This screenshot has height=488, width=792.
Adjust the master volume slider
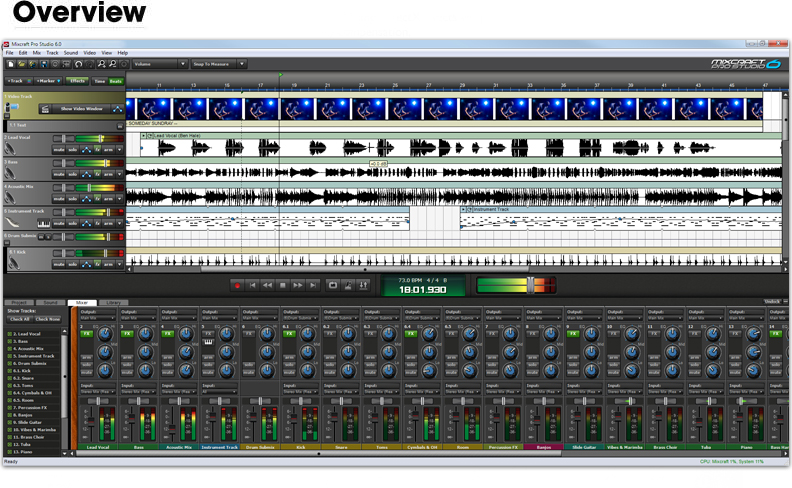(530, 285)
